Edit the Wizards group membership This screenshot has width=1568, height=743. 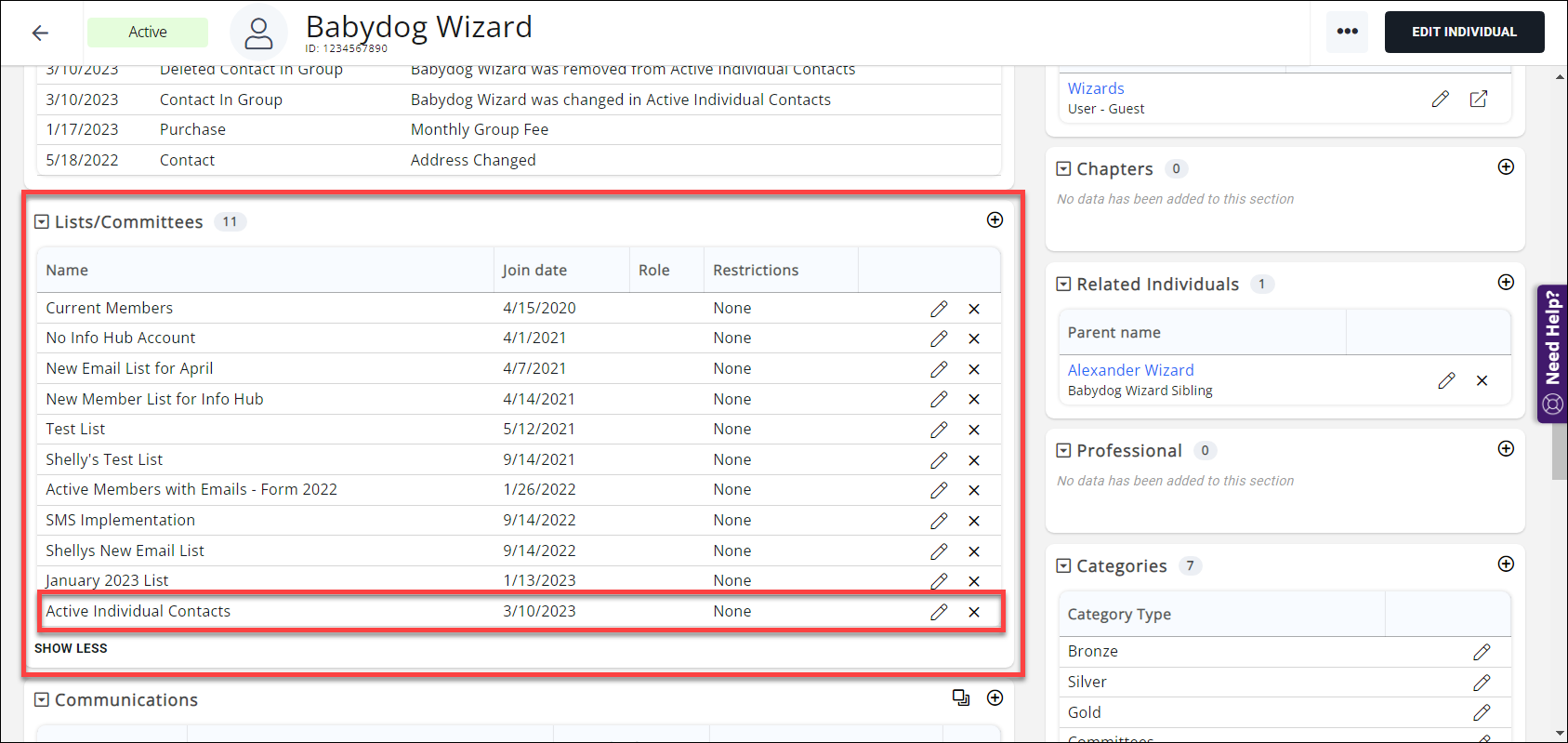pos(1440,99)
